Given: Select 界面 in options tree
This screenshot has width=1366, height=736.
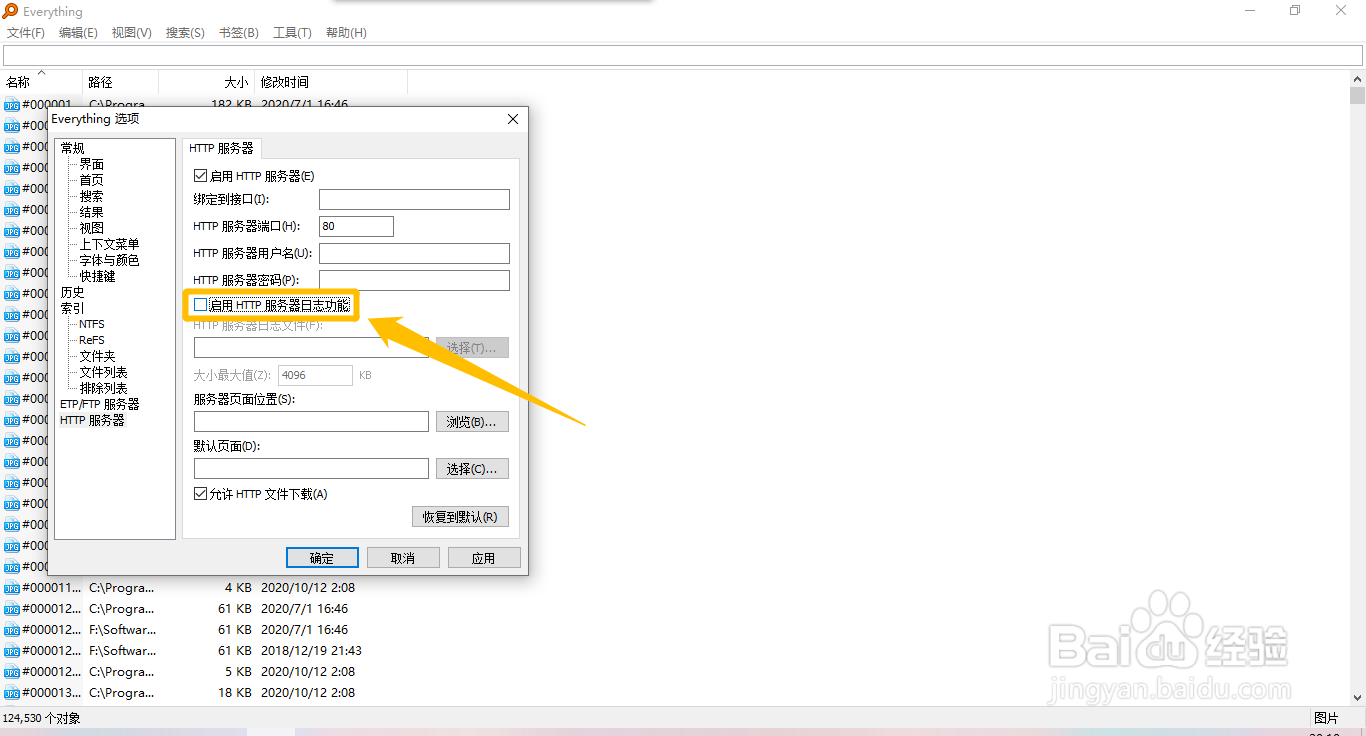Looking at the screenshot, I should click(91, 164).
